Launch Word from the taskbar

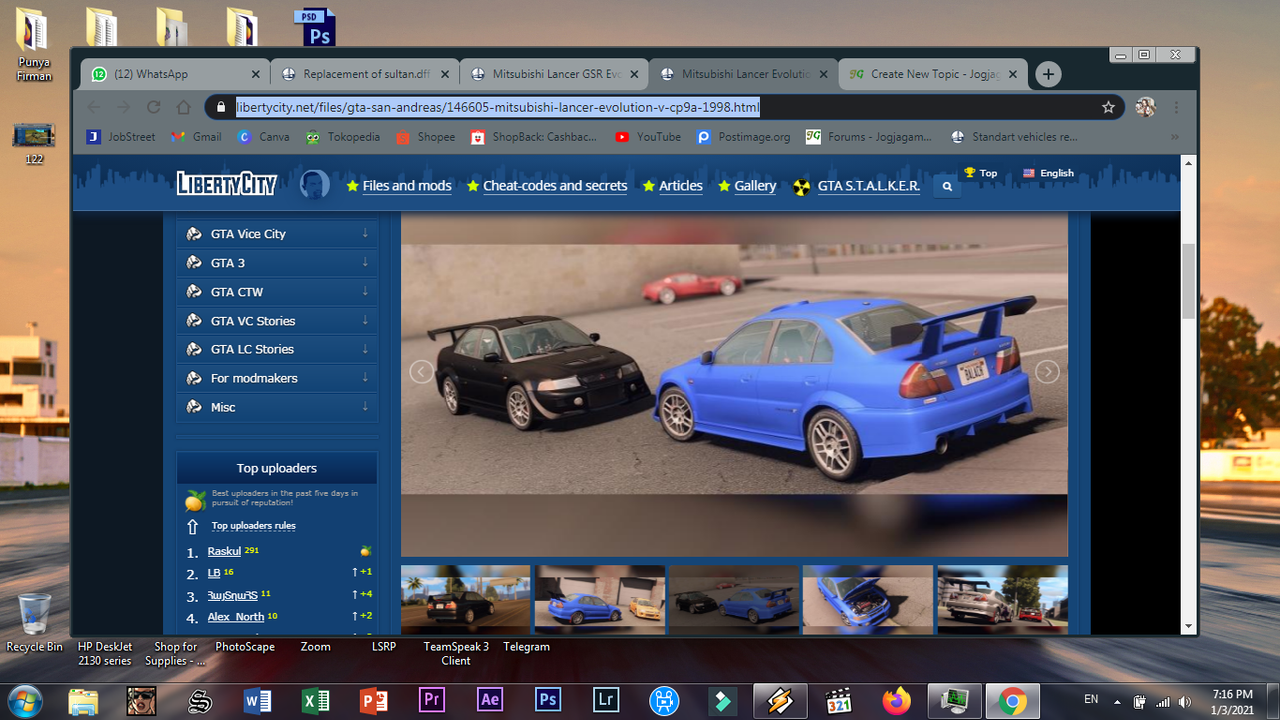(x=258, y=700)
